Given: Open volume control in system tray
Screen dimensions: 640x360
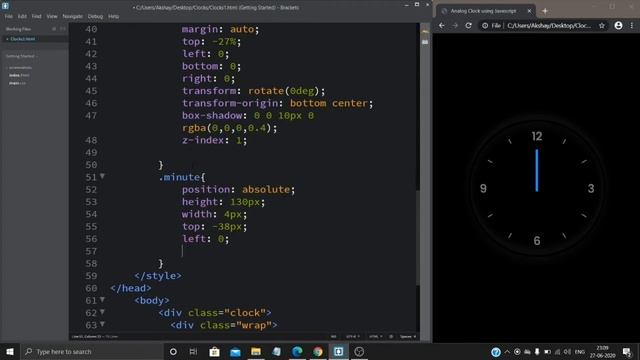Looking at the screenshot, I should click(567, 352).
